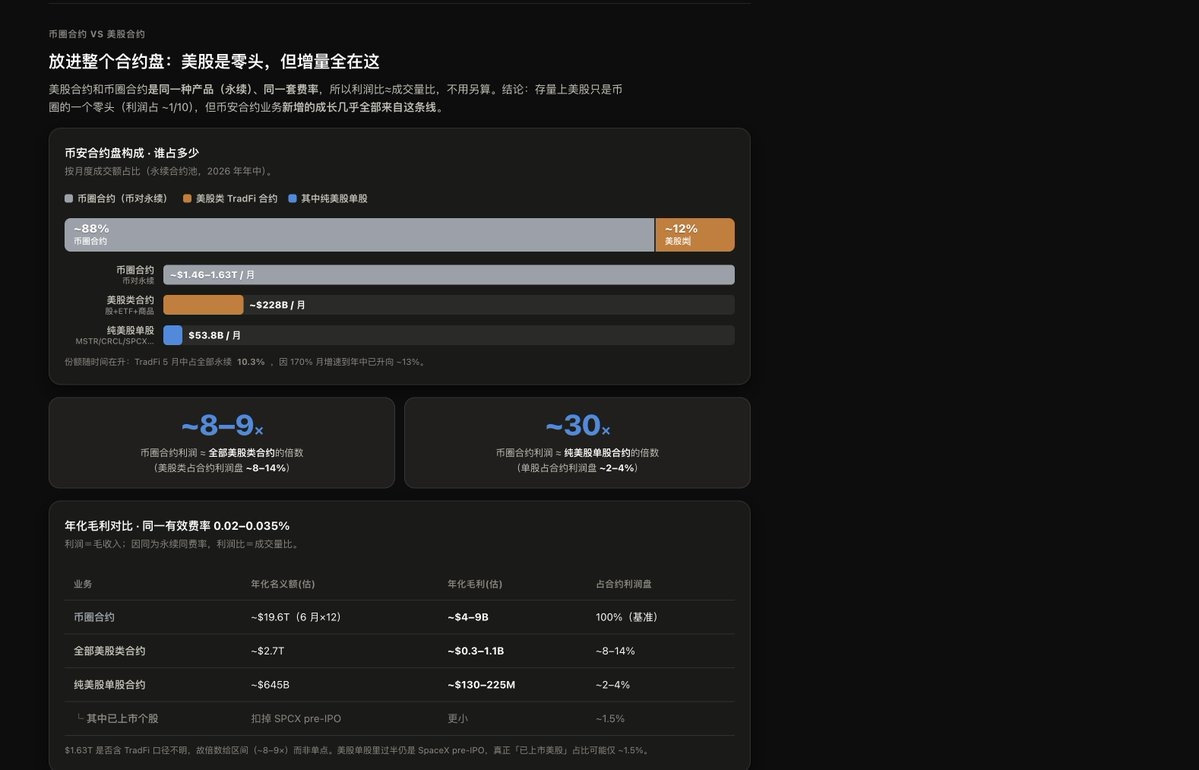Click cell ~1.5% in the table
Image resolution: width=1199 pixels, height=770 pixels.
pos(610,719)
